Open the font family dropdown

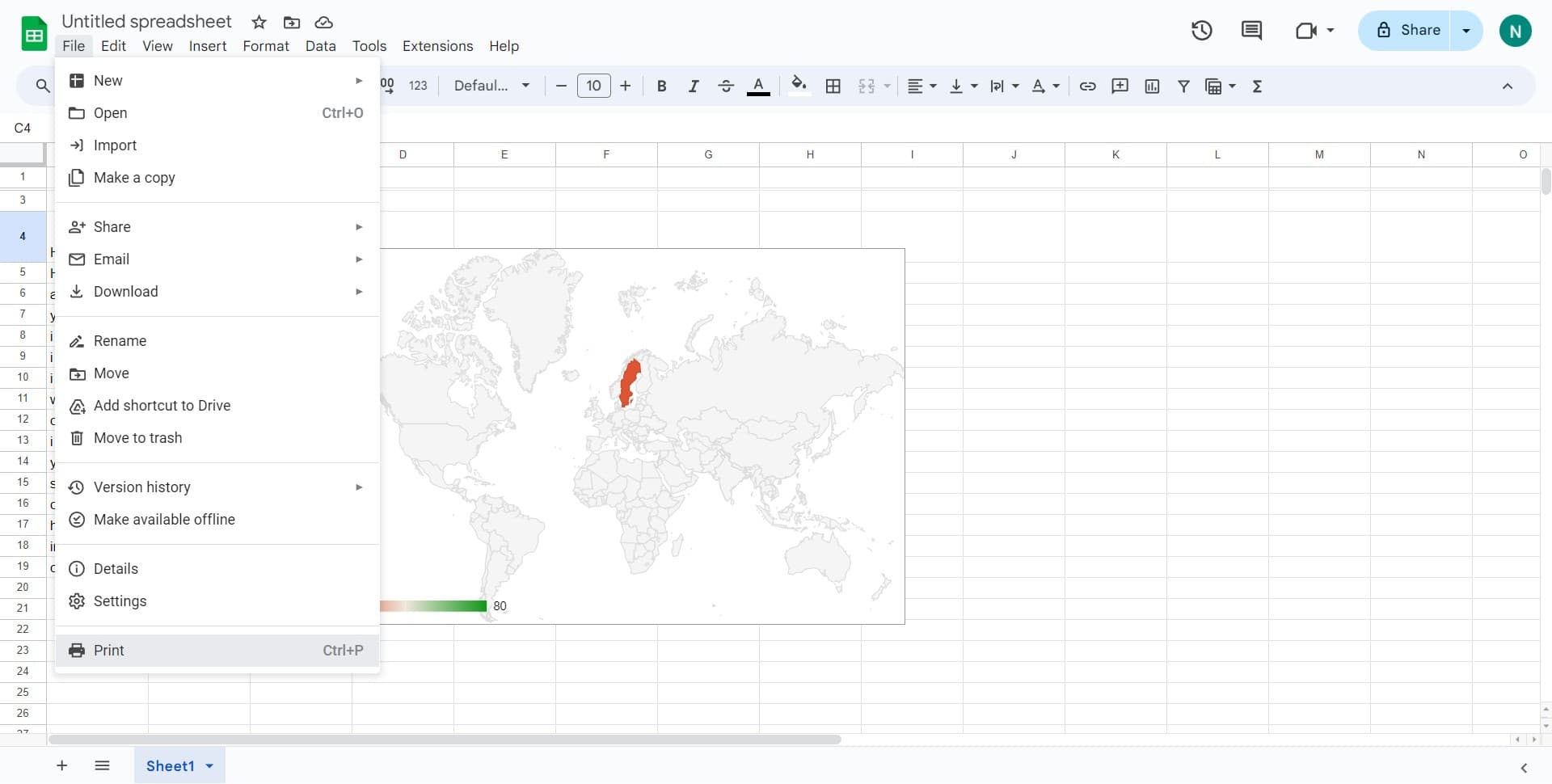click(491, 86)
